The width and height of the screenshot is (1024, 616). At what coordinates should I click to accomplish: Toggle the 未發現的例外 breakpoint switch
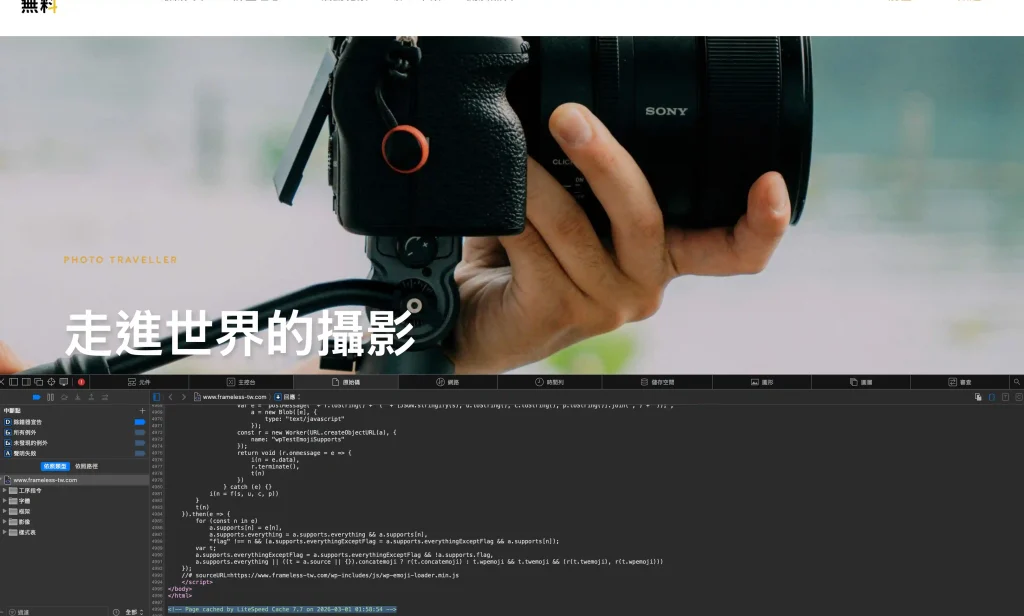tap(140, 442)
